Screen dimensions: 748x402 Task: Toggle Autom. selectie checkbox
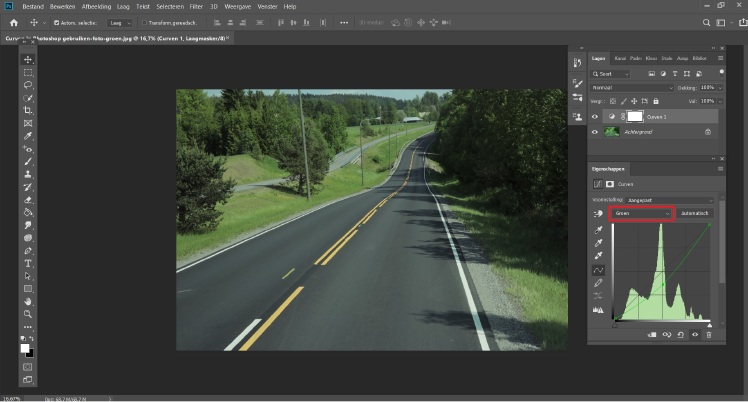(x=56, y=22)
